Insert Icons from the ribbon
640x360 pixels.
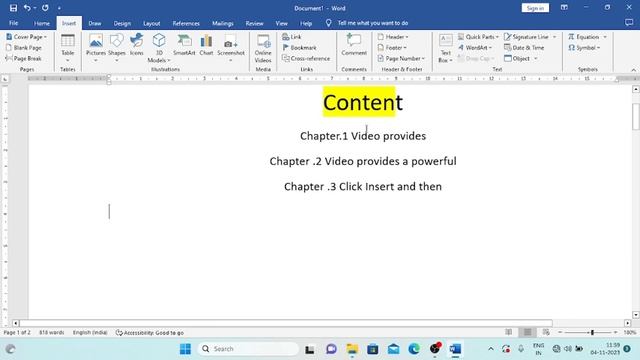click(x=136, y=45)
